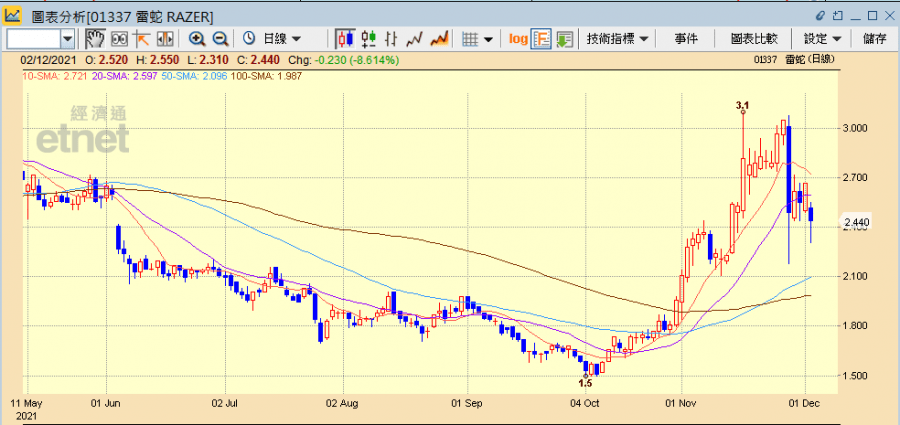
Task: Click the 圖表比較 button
Action: pyautogui.click(x=754, y=39)
